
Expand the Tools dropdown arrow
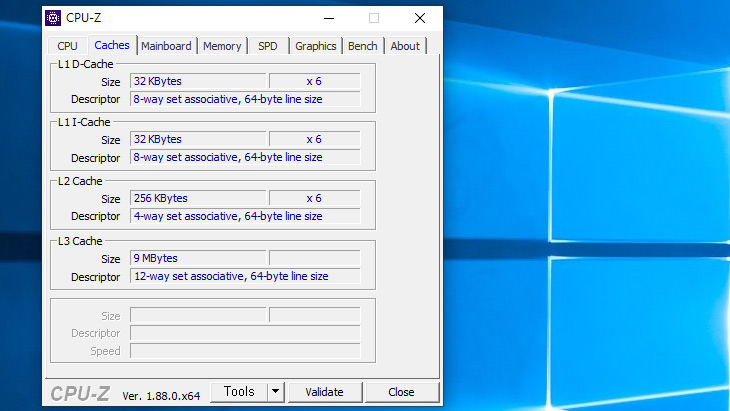(276, 392)
